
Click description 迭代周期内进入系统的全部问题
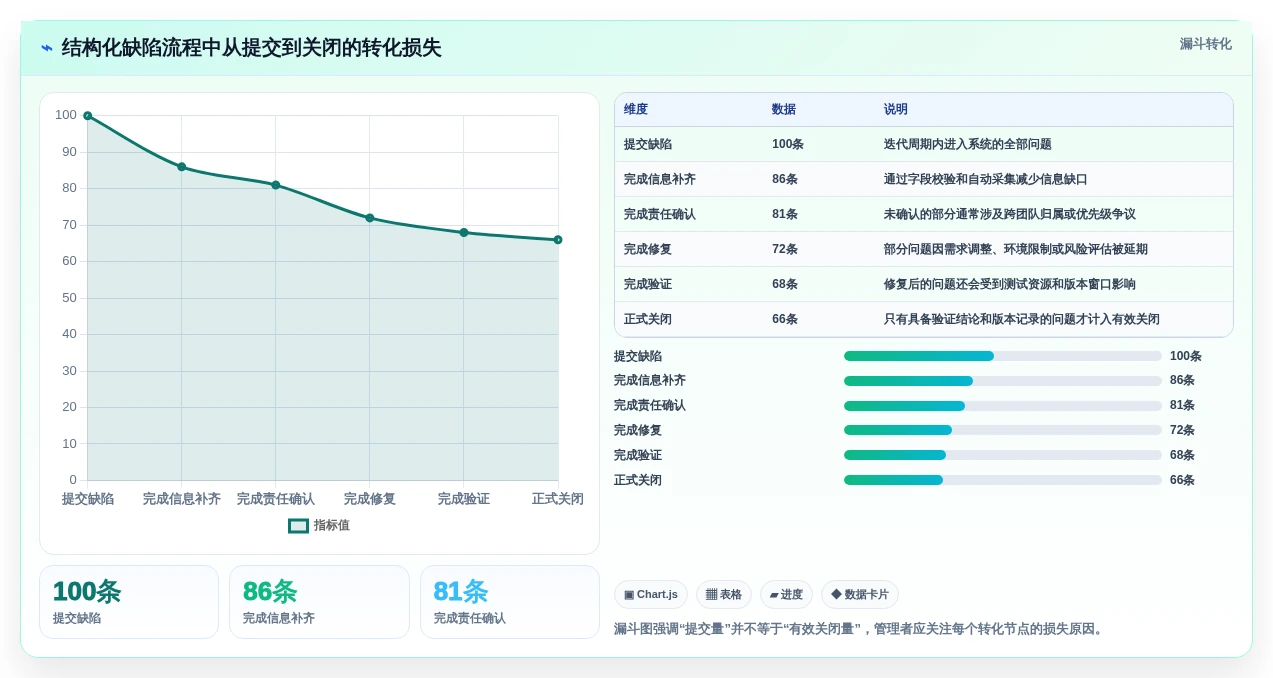coord(968,144)
